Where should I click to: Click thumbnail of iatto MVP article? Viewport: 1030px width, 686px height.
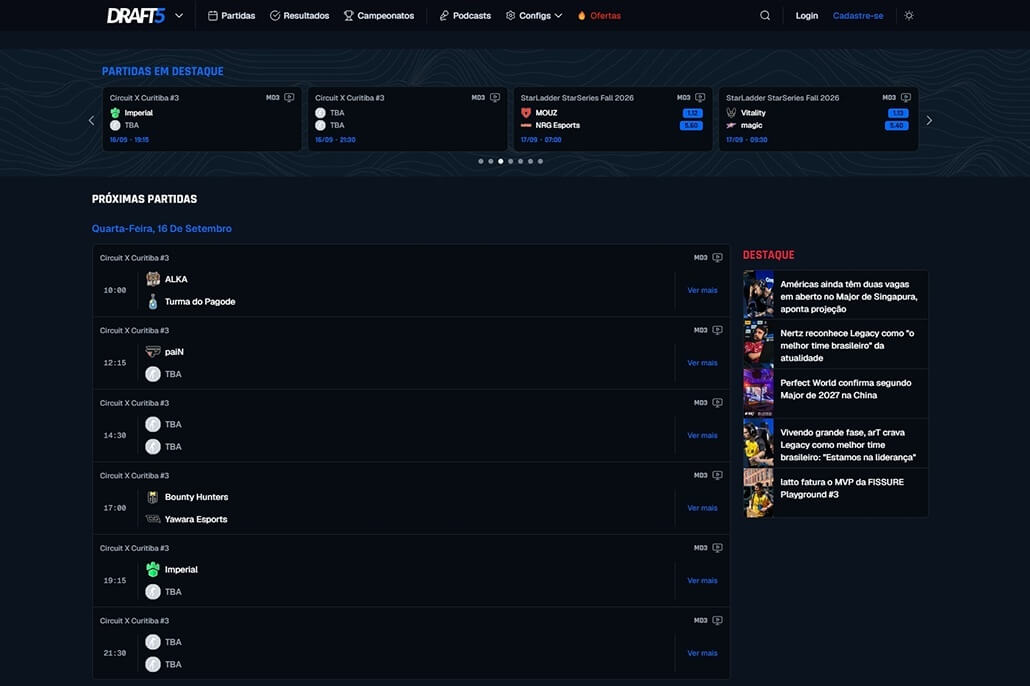click(x=758, y=492)
